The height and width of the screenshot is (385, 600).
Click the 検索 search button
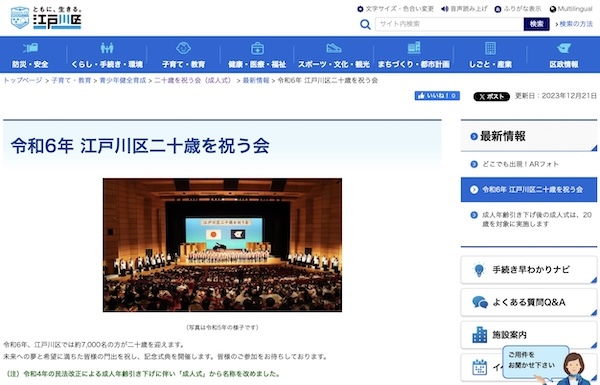point(536,24)
